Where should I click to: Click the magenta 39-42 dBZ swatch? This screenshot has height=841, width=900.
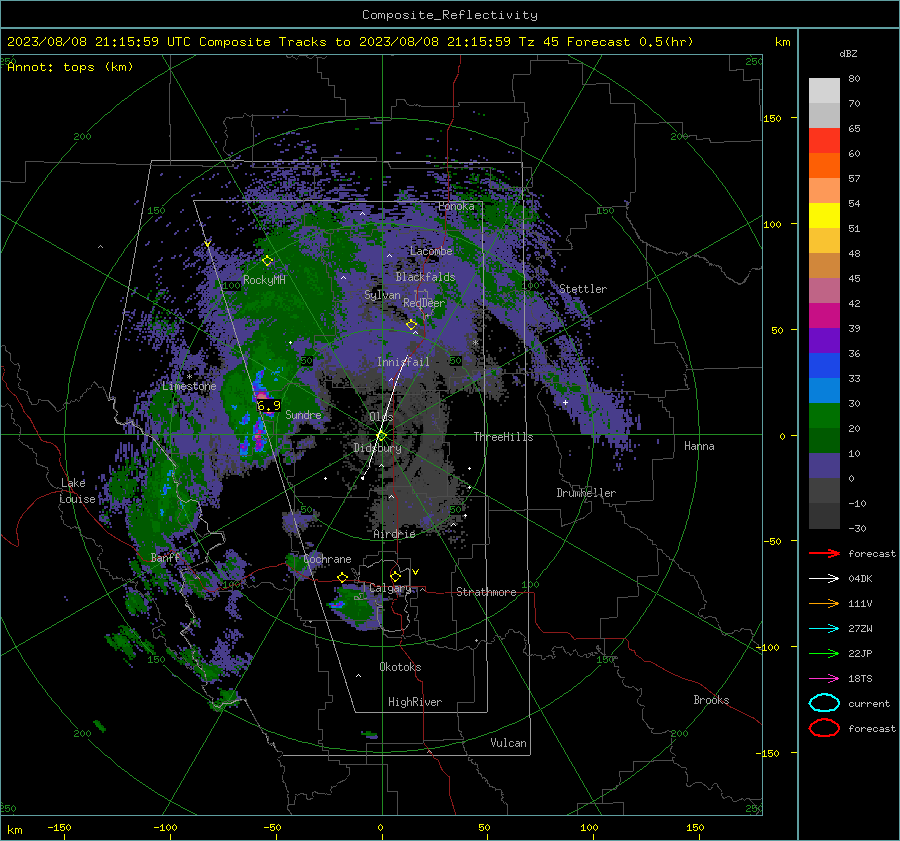pyautogui.click(x=824, y=316)
